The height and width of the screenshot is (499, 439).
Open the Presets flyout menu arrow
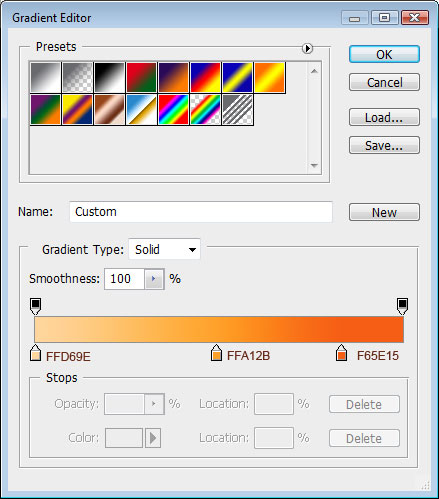click(307, 49)
